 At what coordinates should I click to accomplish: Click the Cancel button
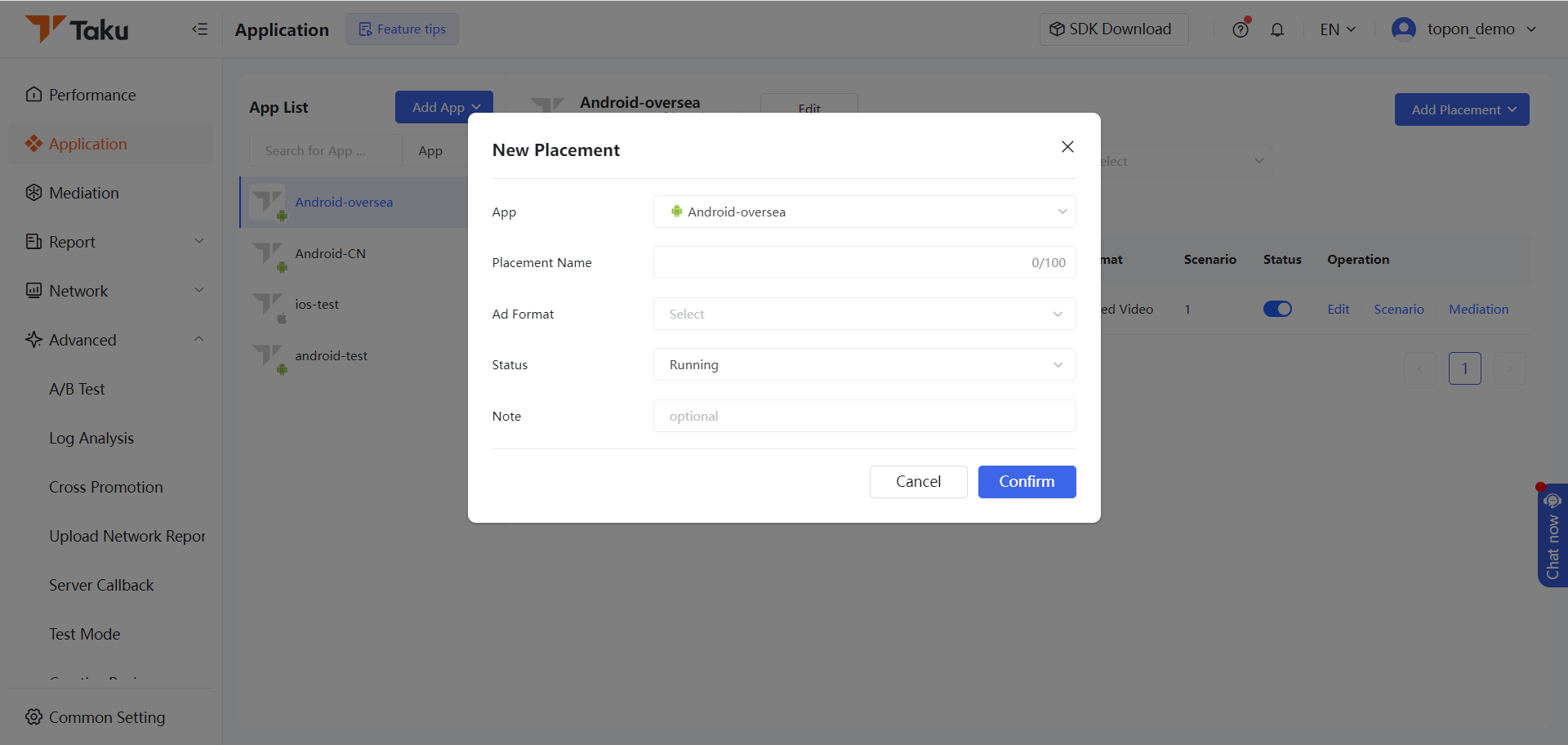pyautogui.click(x=918, y=482)
